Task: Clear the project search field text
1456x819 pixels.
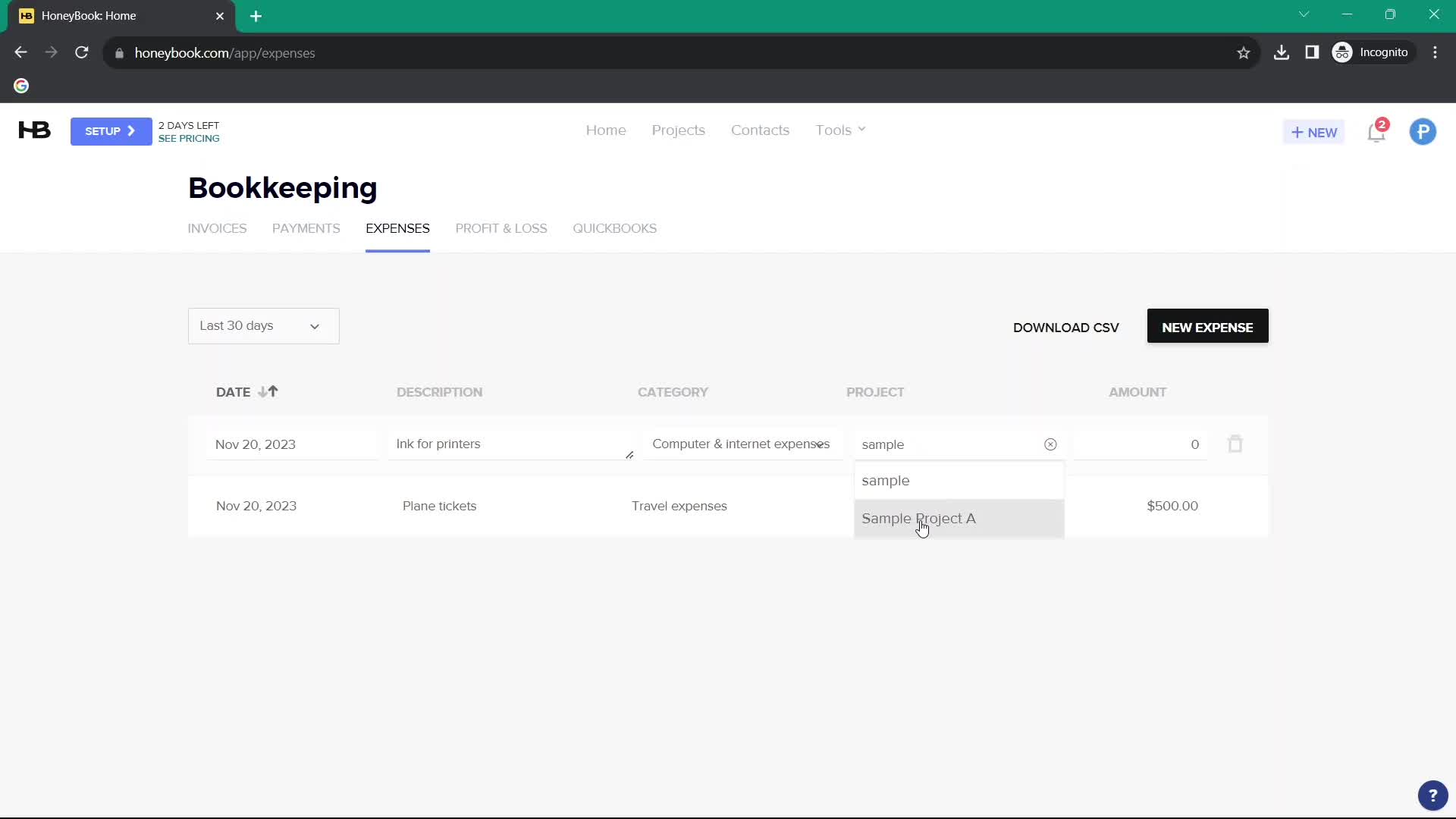Action: (x=1050, y=444)
